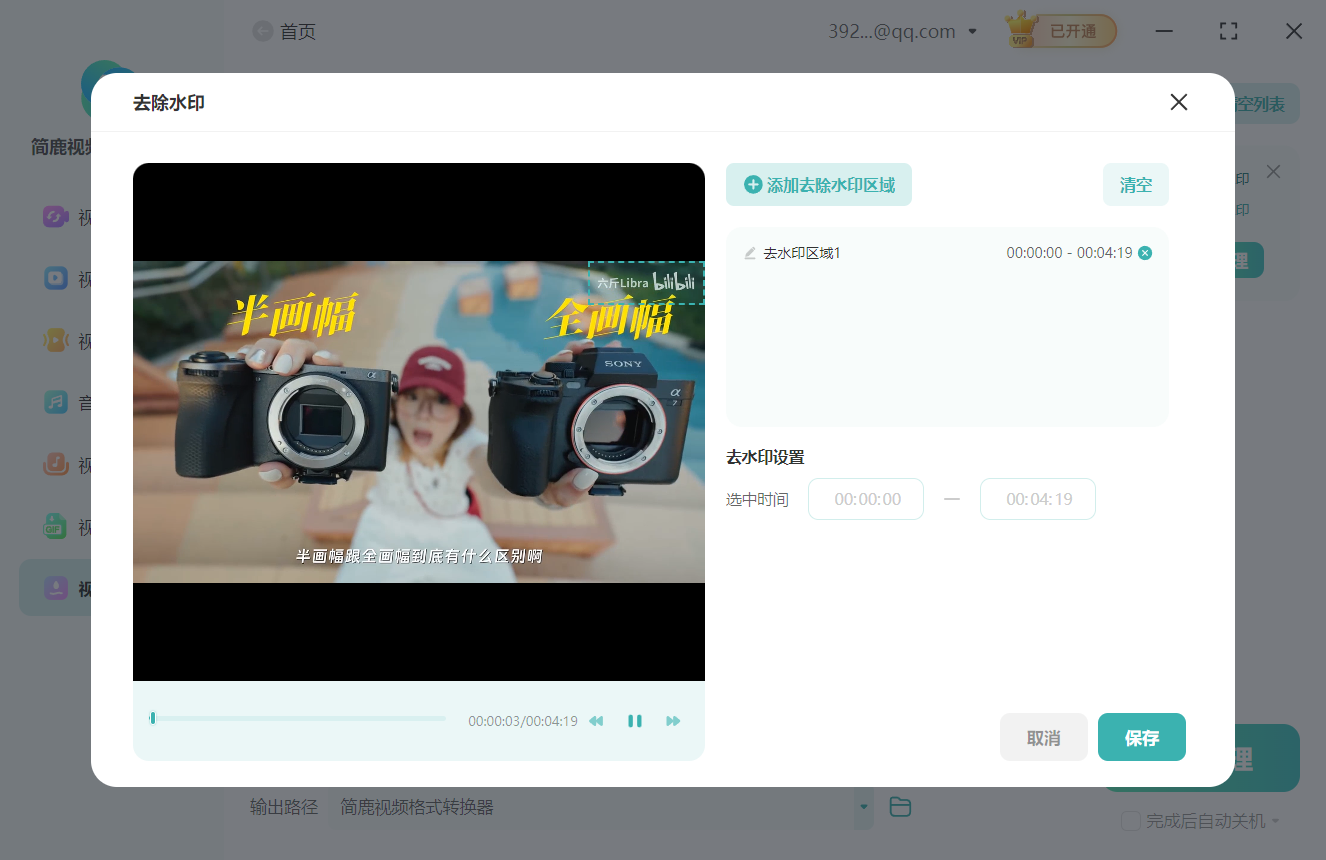
Task: Save the watermark settings with 保存
Action: click(1141, 738)
